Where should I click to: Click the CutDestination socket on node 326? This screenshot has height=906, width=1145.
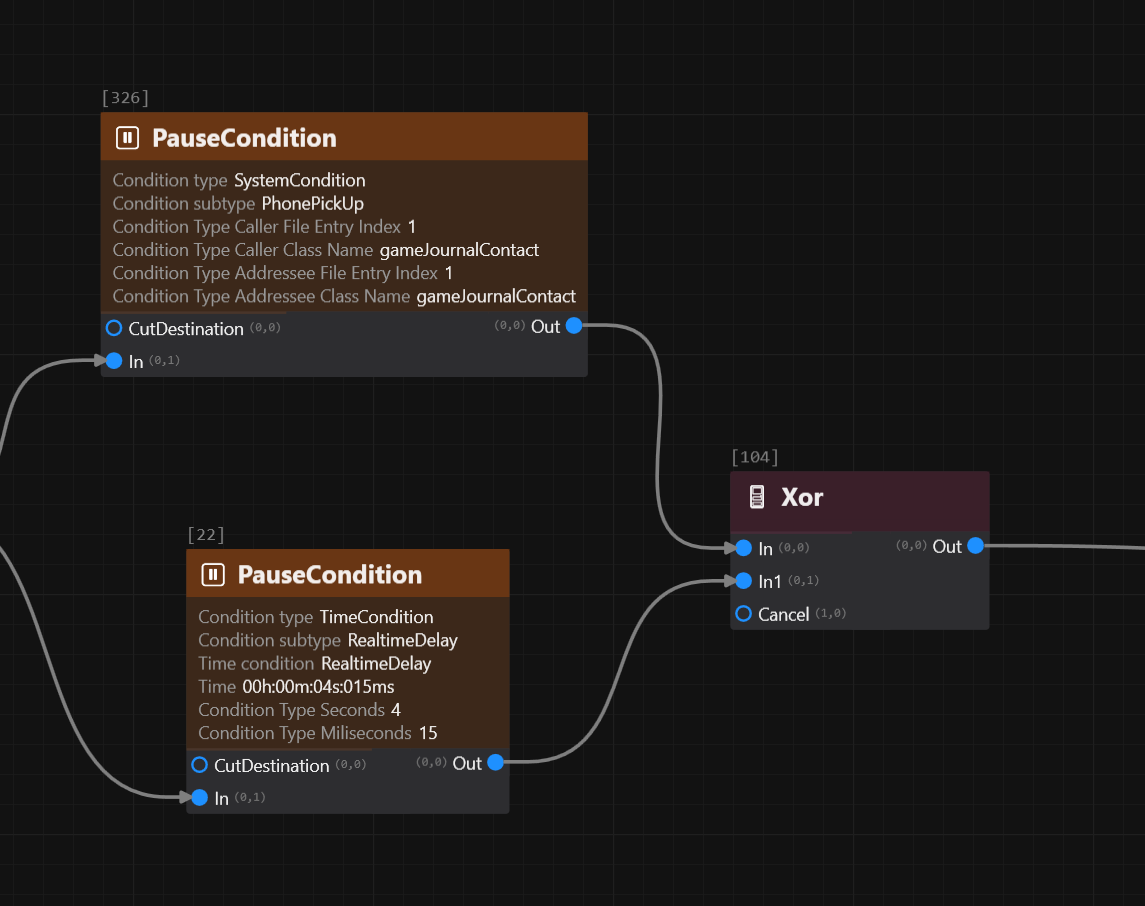pos(114,328)
